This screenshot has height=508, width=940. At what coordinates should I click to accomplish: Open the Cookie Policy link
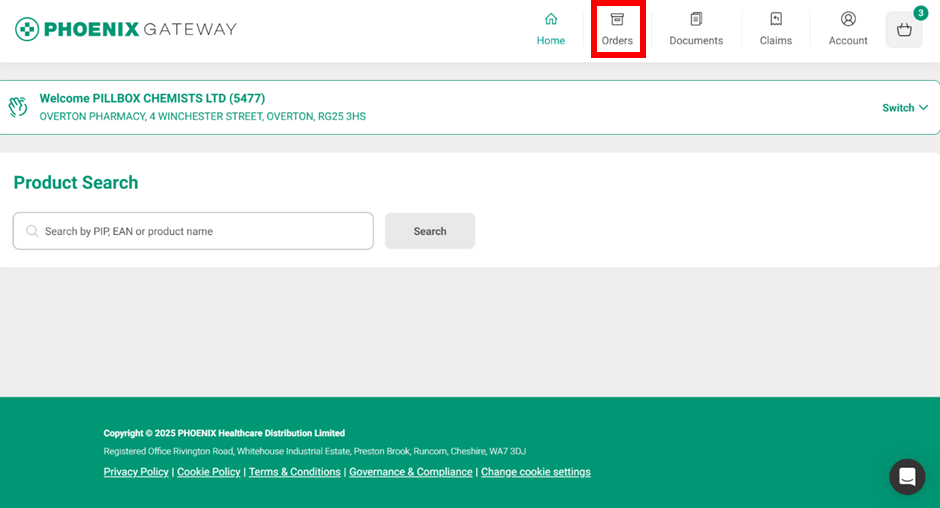click(208, 472)
